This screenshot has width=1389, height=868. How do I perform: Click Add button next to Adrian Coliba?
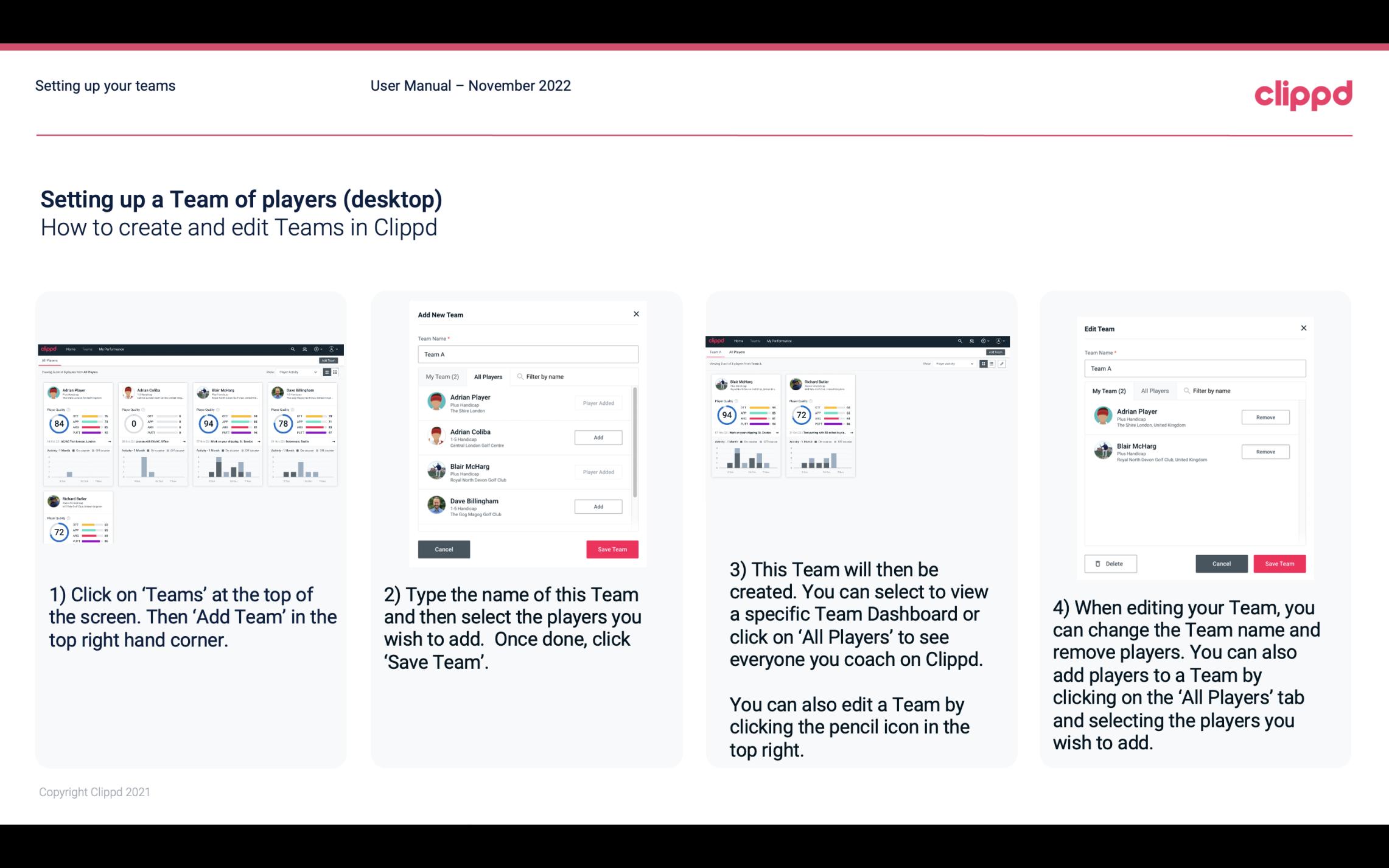[597, 436]
